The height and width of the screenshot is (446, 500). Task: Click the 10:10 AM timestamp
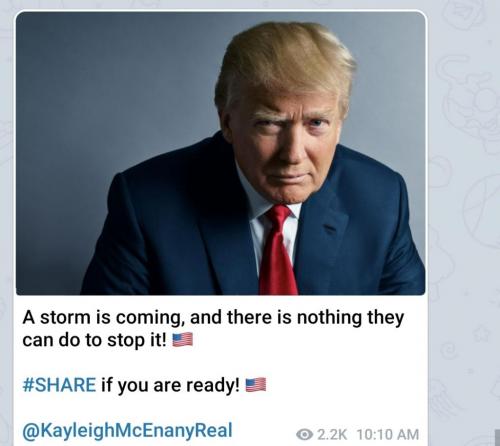388,434
